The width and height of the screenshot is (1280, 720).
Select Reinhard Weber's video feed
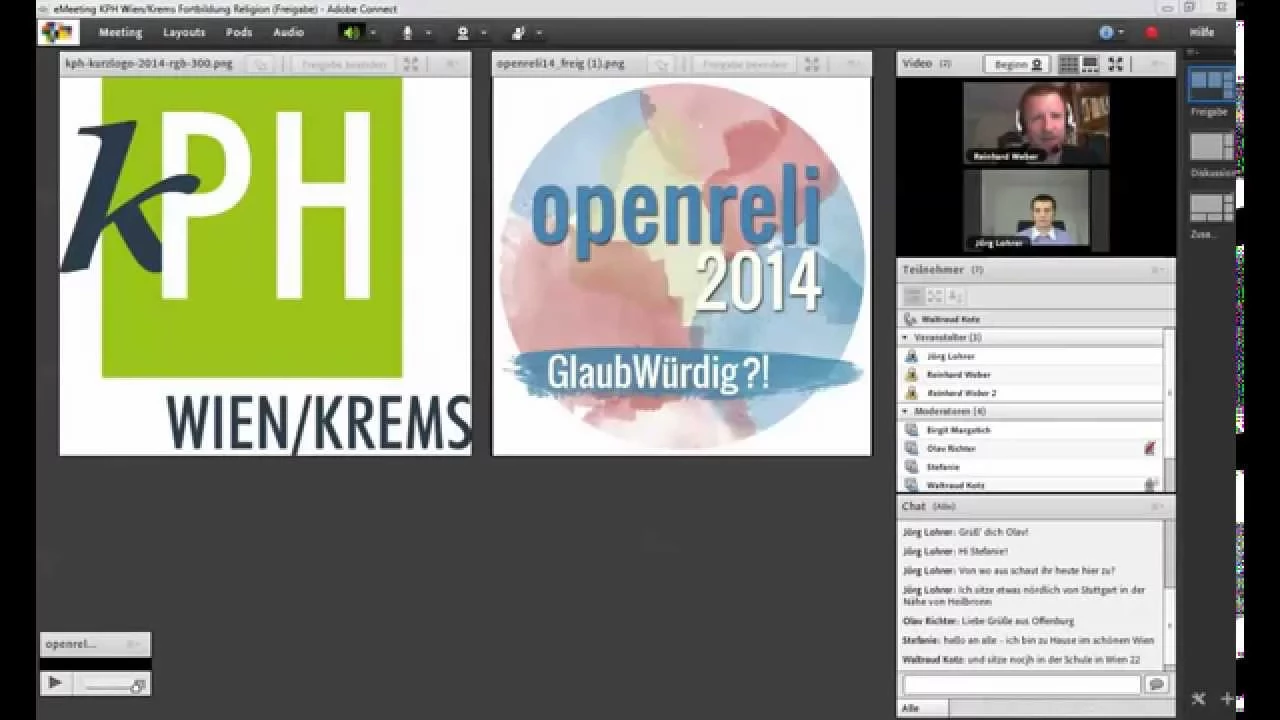pos(1036,123)
